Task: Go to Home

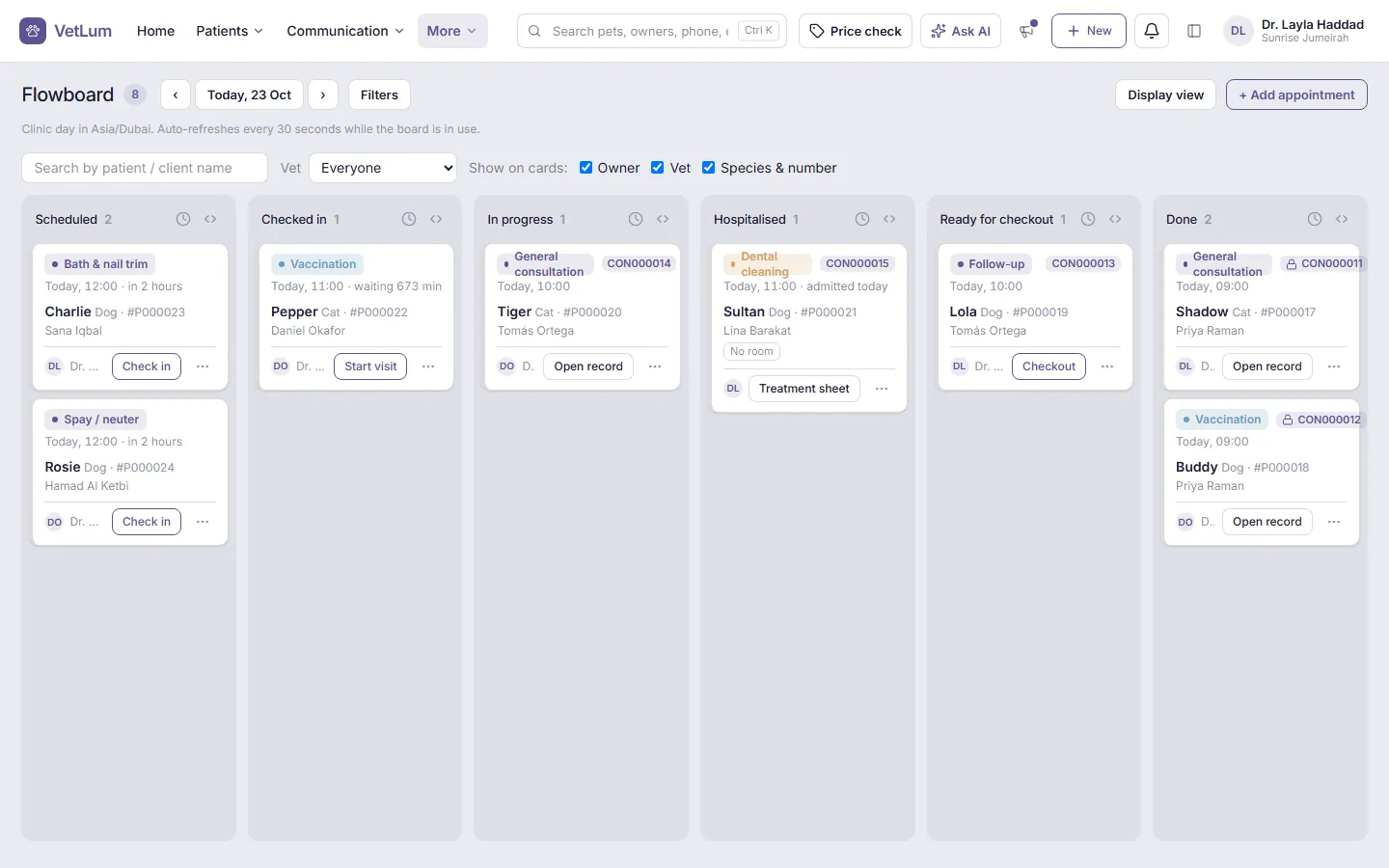Action: (x=156, y=31)
